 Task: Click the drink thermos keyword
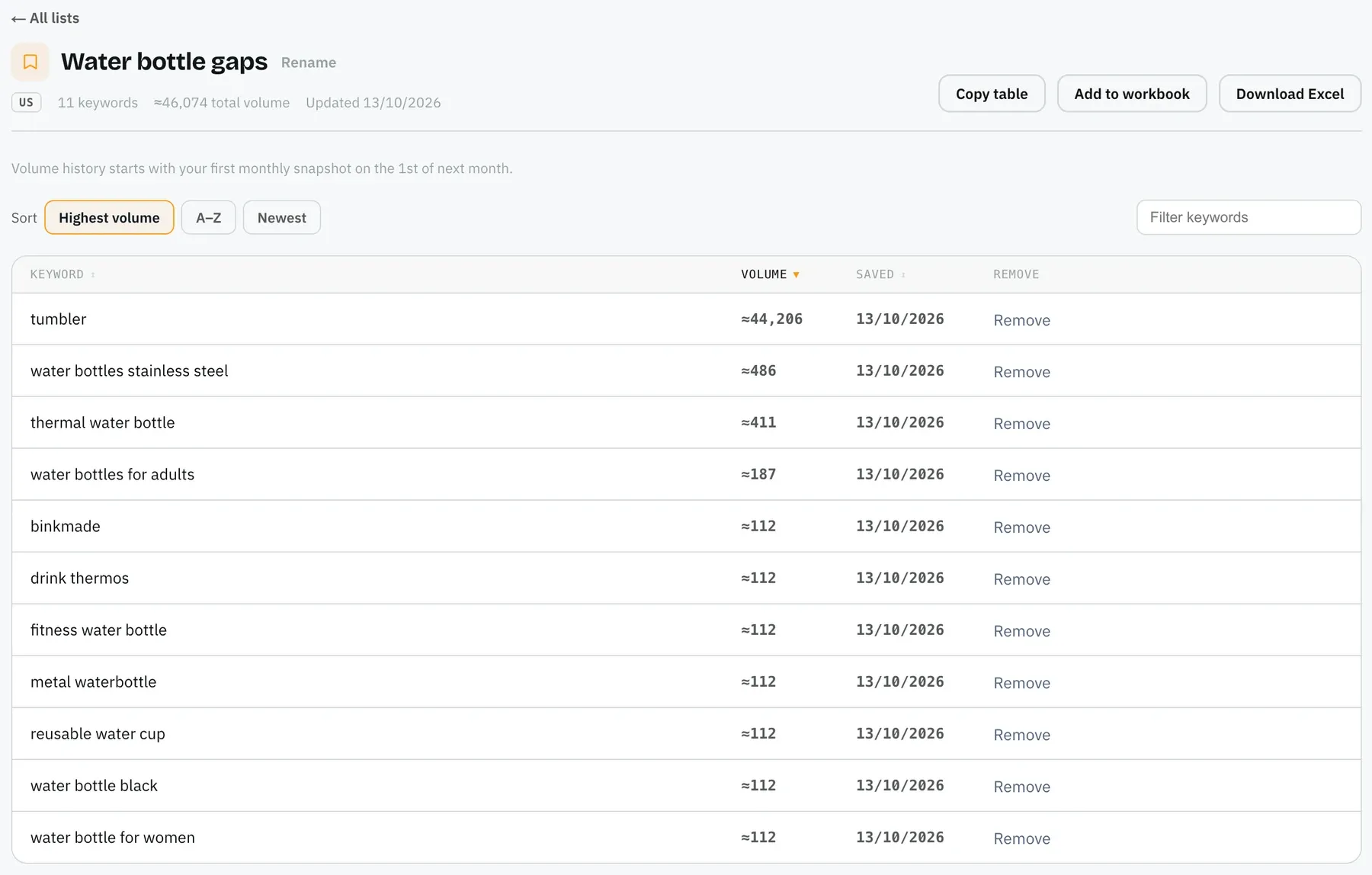(x=80, y=579)
